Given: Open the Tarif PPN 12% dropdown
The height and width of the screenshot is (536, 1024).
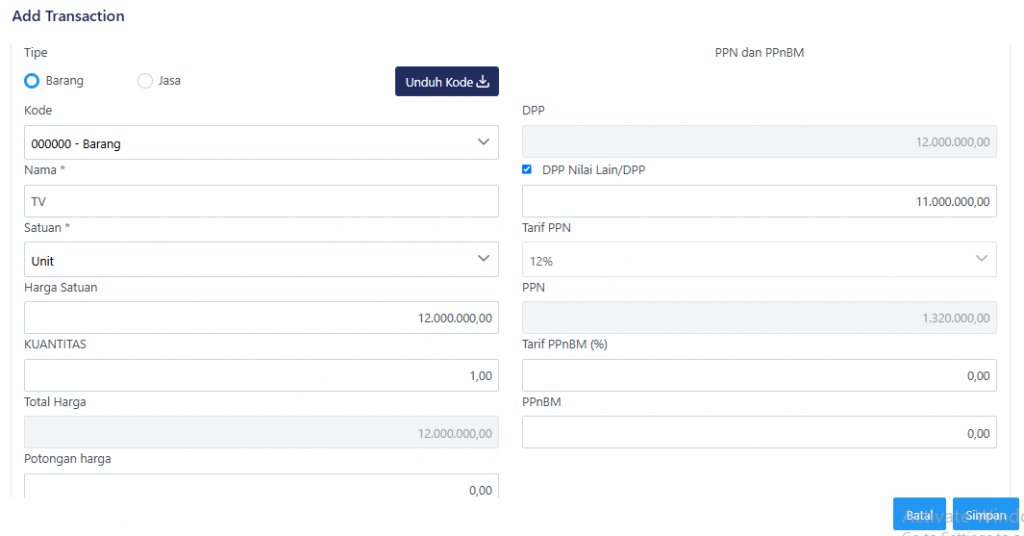Looking at the screenshot, I should tap(759, 260).
